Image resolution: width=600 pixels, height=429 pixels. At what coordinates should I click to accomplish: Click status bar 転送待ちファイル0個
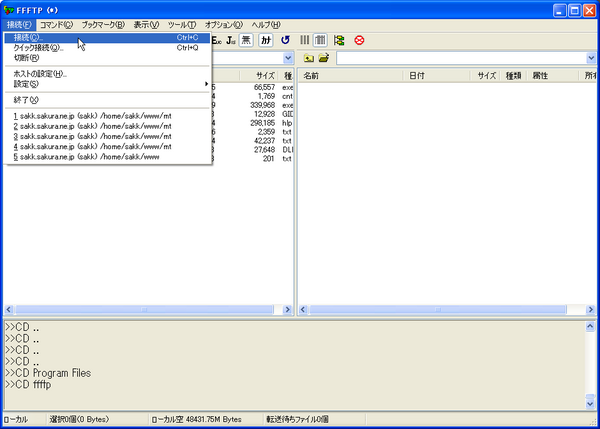pyautogui.click(x=297, y=419)
